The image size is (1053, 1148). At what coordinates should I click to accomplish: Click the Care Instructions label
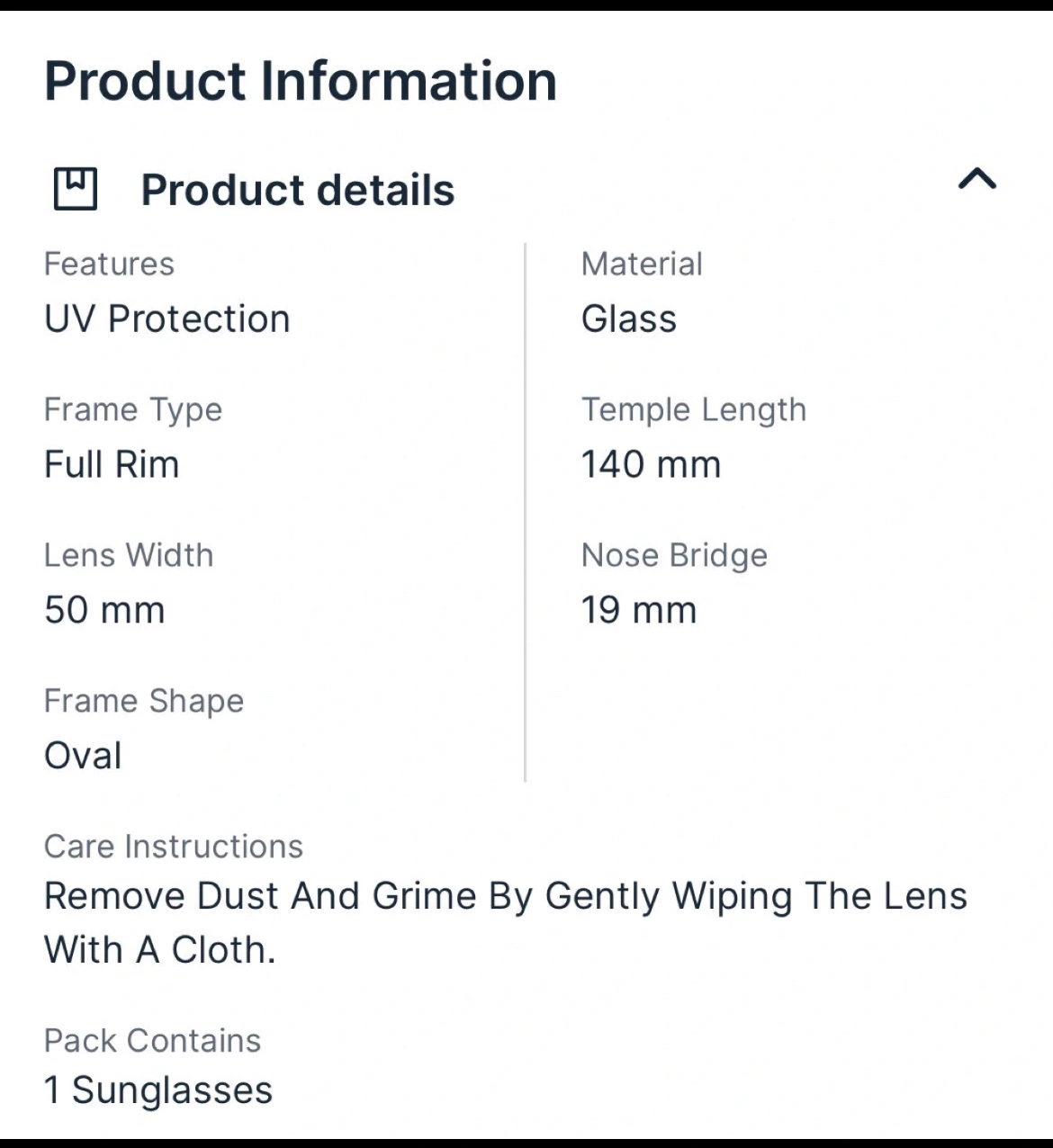pyautogui.click(x=174, y=847)
